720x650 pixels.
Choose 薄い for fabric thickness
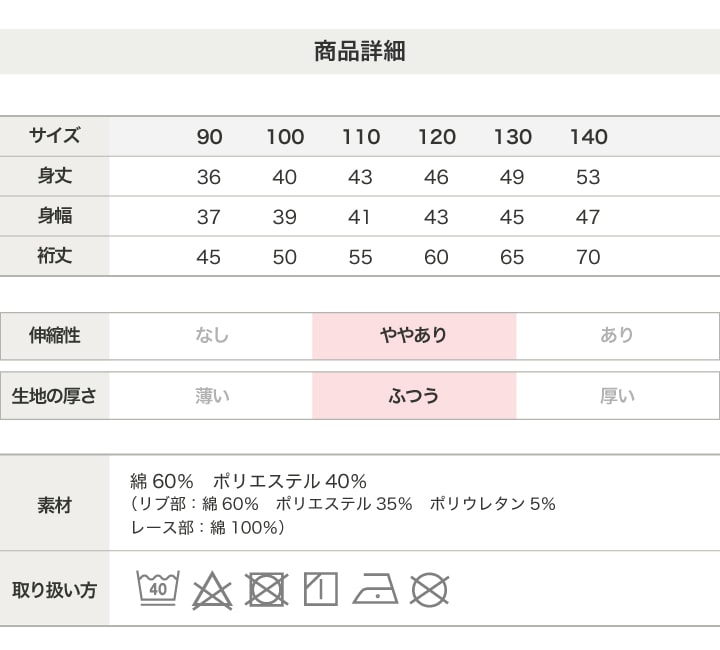[211, 396]
